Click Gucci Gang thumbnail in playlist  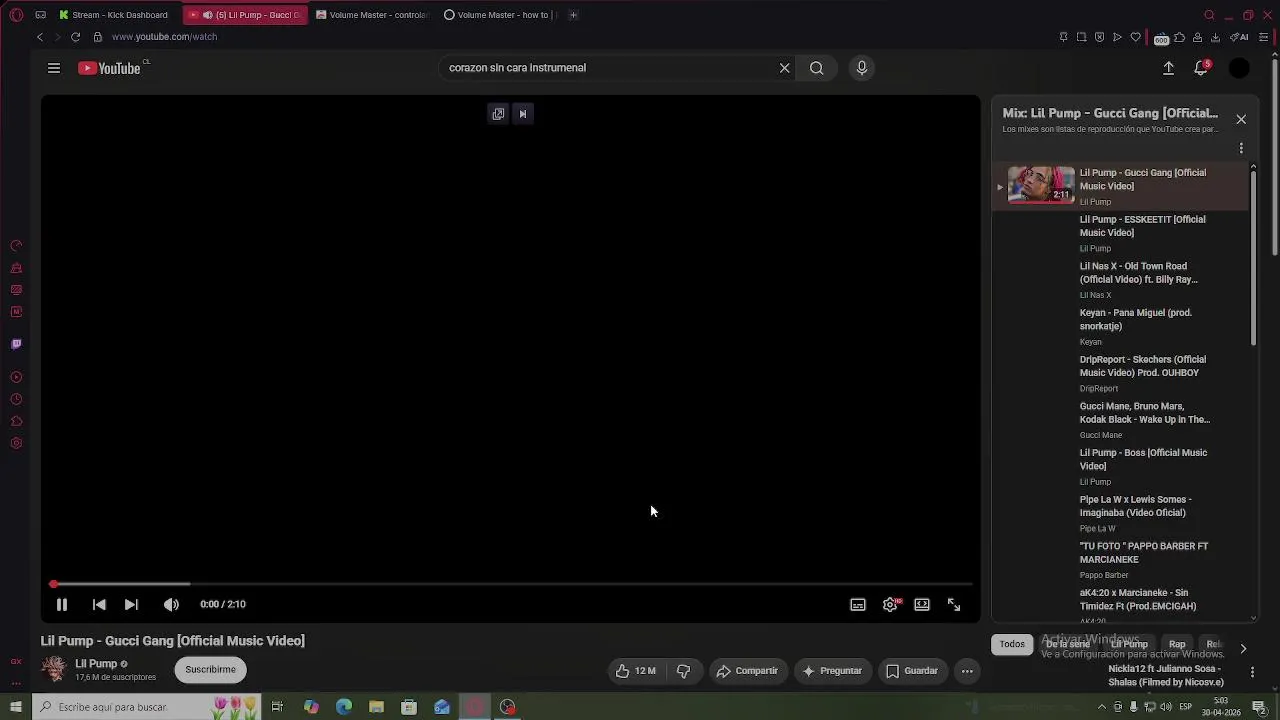tap(1041, 185)
